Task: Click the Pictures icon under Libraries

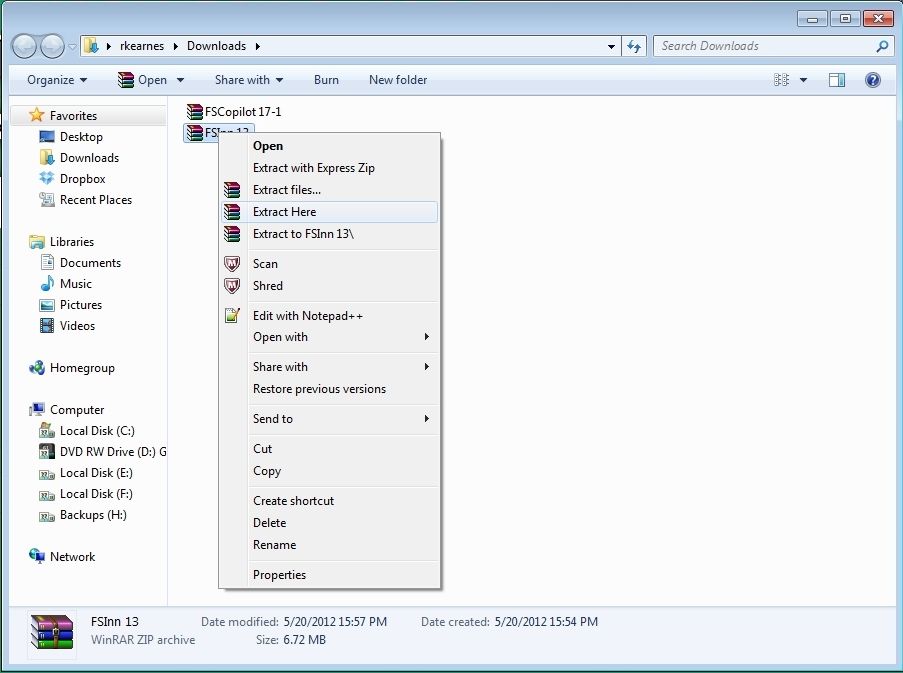Action: [47, 305]
